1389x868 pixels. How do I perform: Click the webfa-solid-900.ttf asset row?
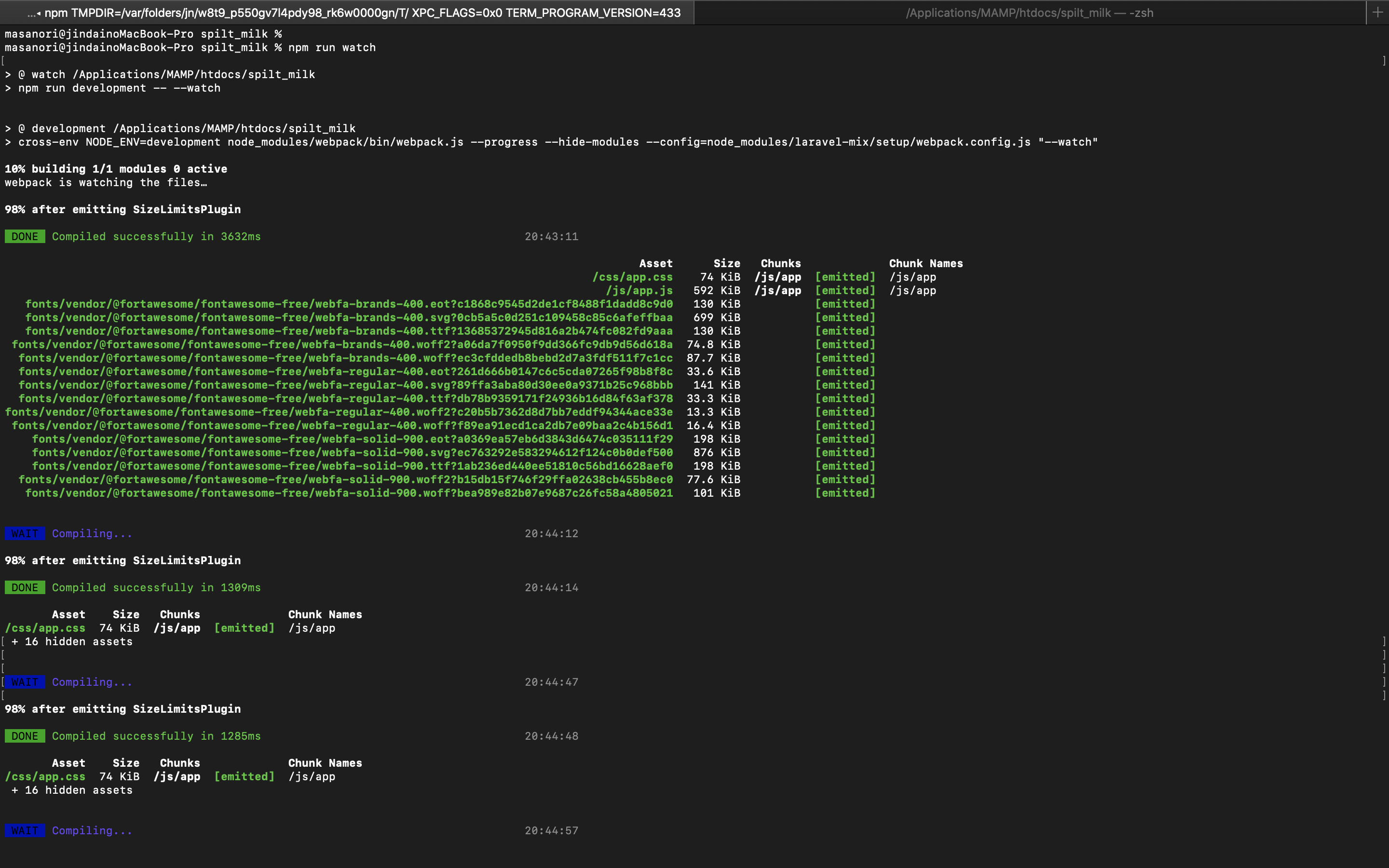point(454,466)
